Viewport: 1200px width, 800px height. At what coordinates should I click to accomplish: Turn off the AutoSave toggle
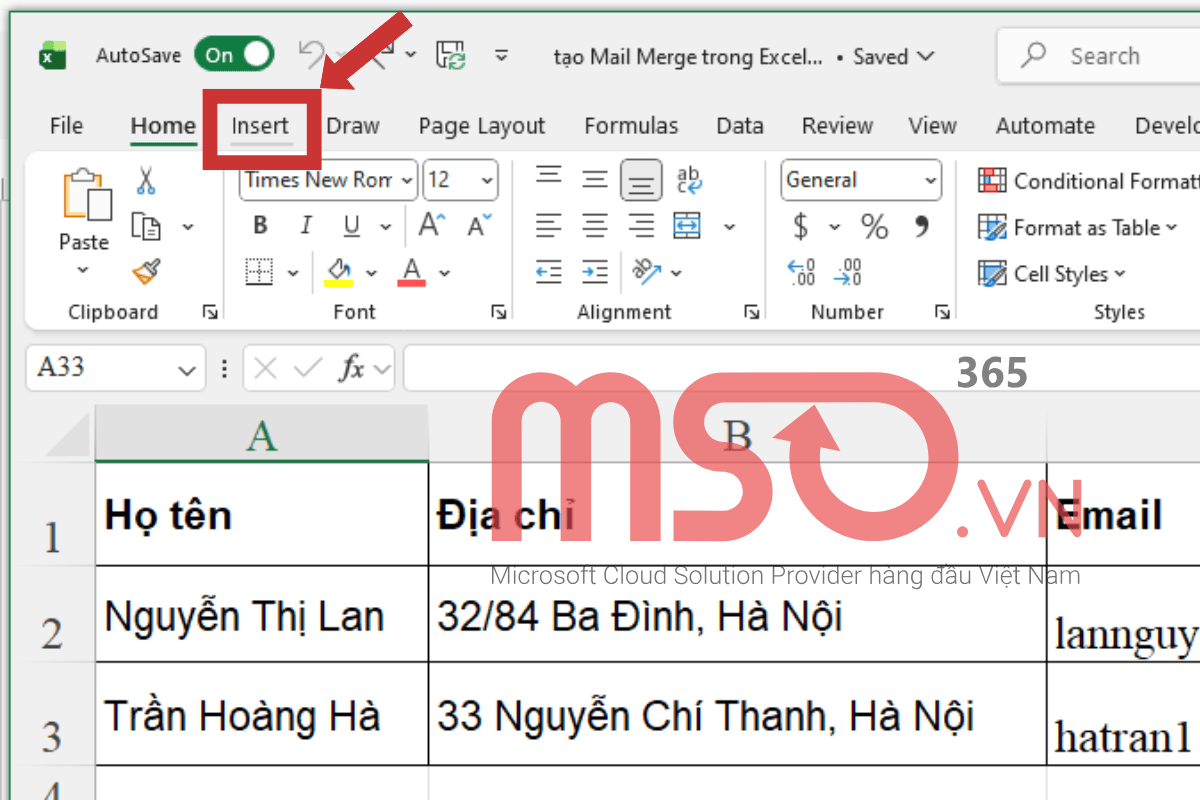[234, 55]
